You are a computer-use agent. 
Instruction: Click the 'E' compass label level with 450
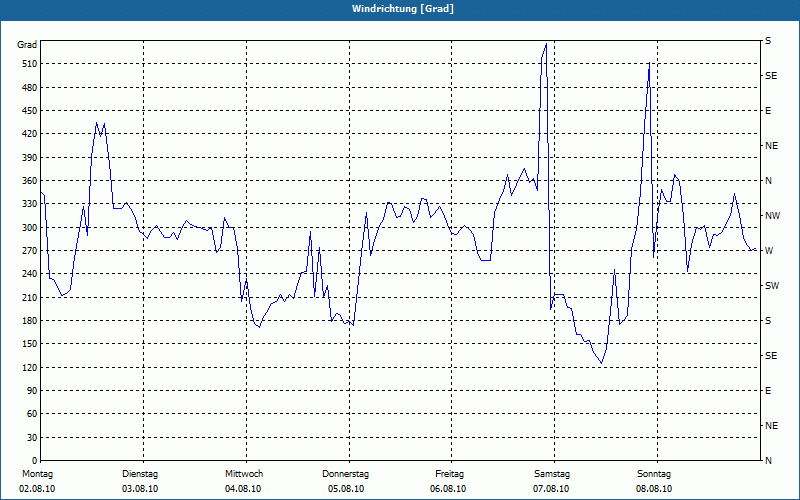click(x=768, y=111)
